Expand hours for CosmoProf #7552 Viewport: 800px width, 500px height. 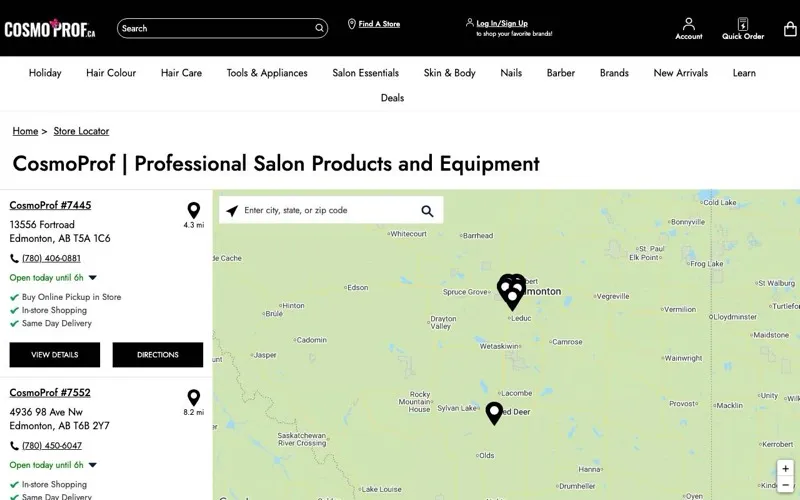pyautogui.click(x=93, y=465)
